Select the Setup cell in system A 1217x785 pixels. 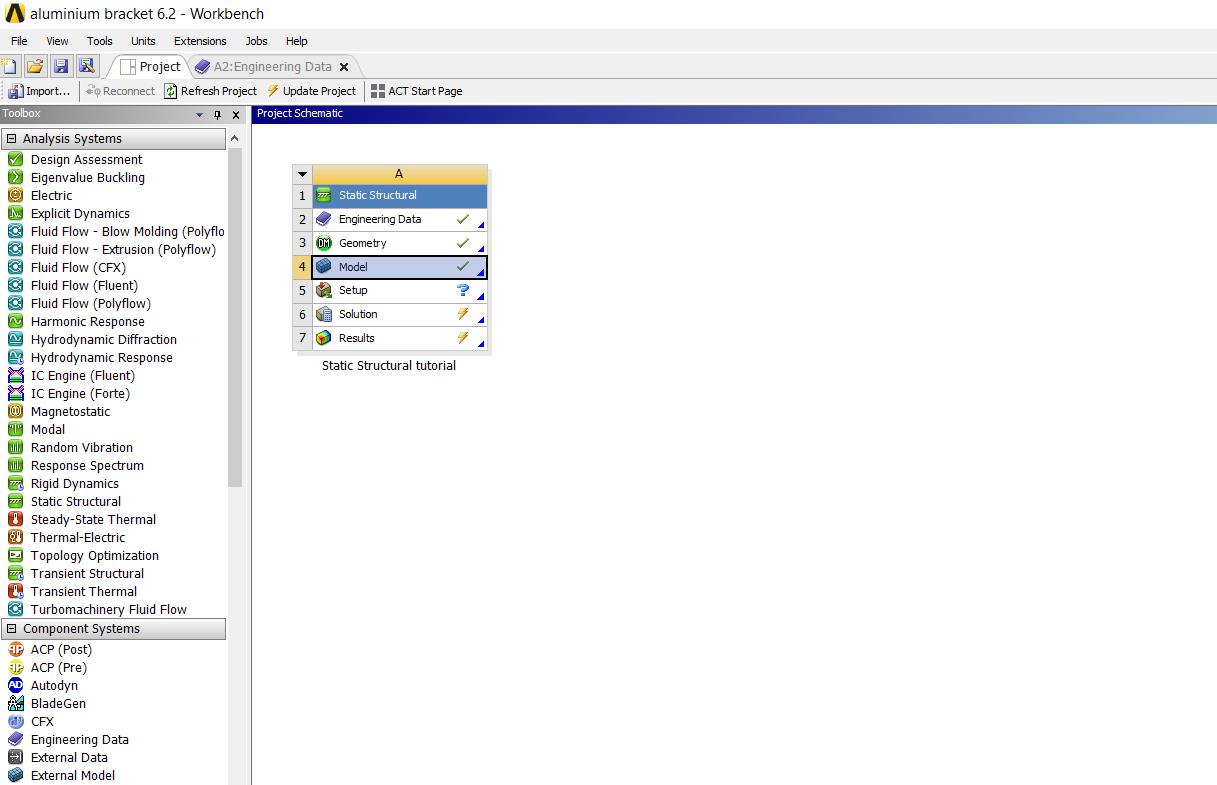click(x=400, y=290)
